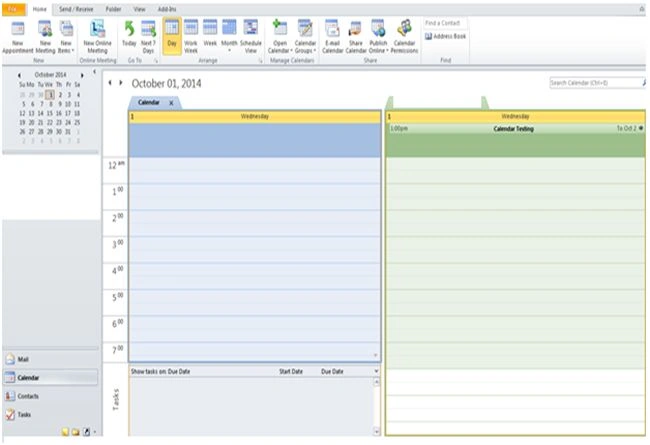Close the Calendar tab
Viewport: 650px width, 445px height.
[171, 103]
